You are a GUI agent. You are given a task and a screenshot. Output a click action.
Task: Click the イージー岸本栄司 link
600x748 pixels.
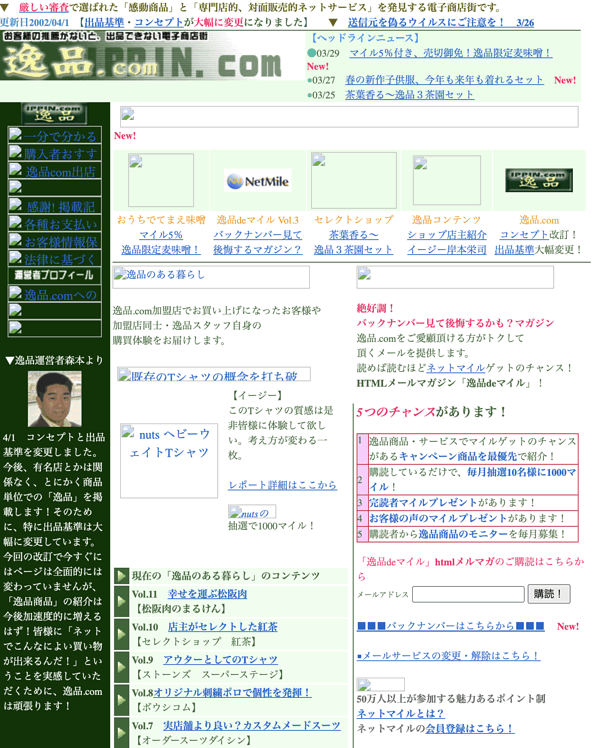pos(447,249)
